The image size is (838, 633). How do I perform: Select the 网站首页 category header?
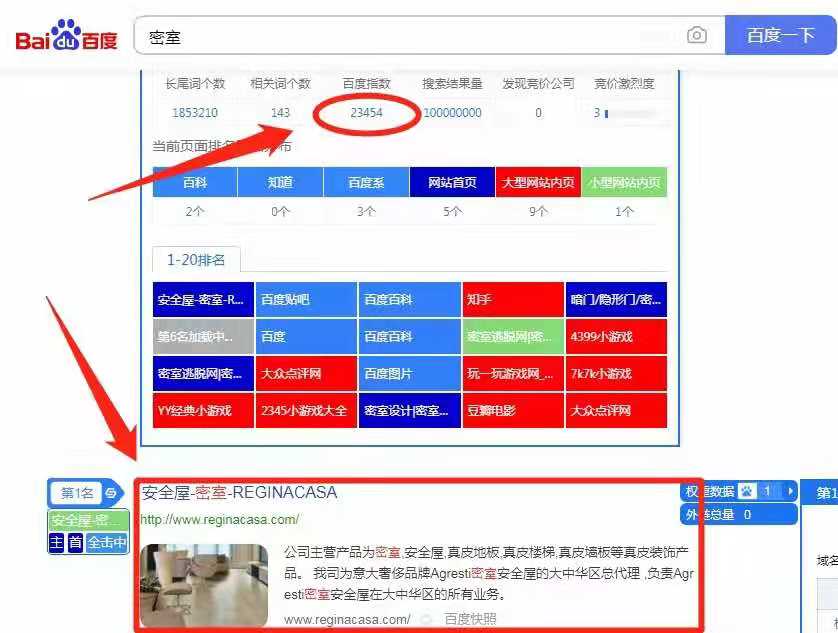[452, 183]
